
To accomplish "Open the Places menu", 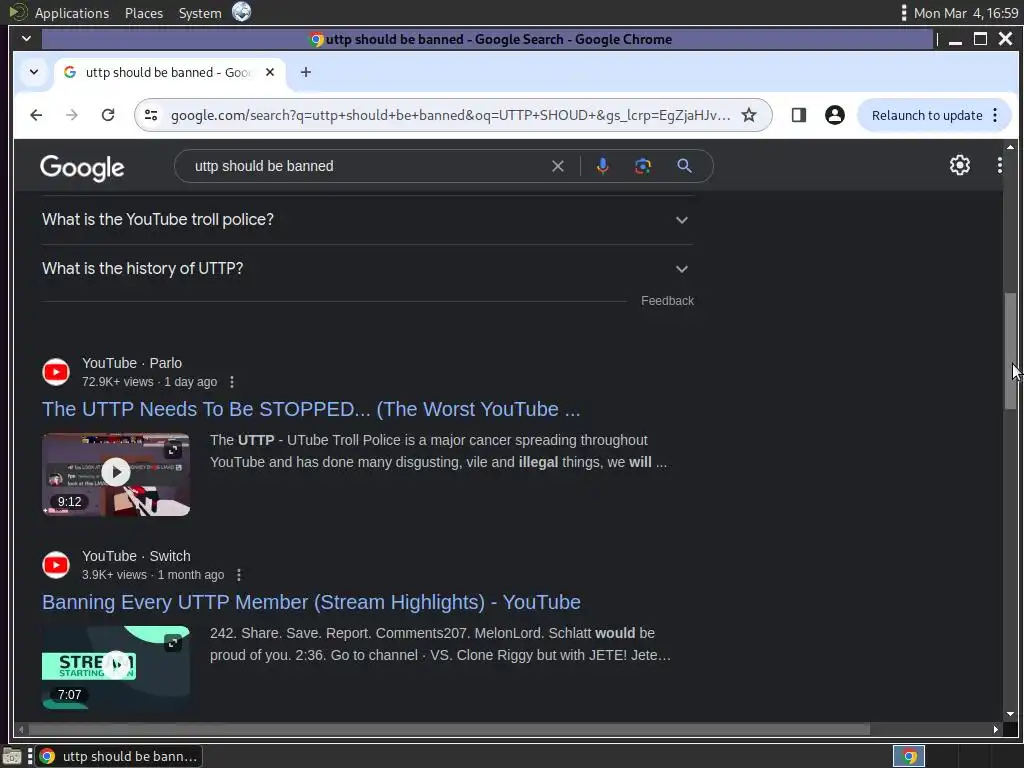I will pyautogui.click(x=144, y=13).
